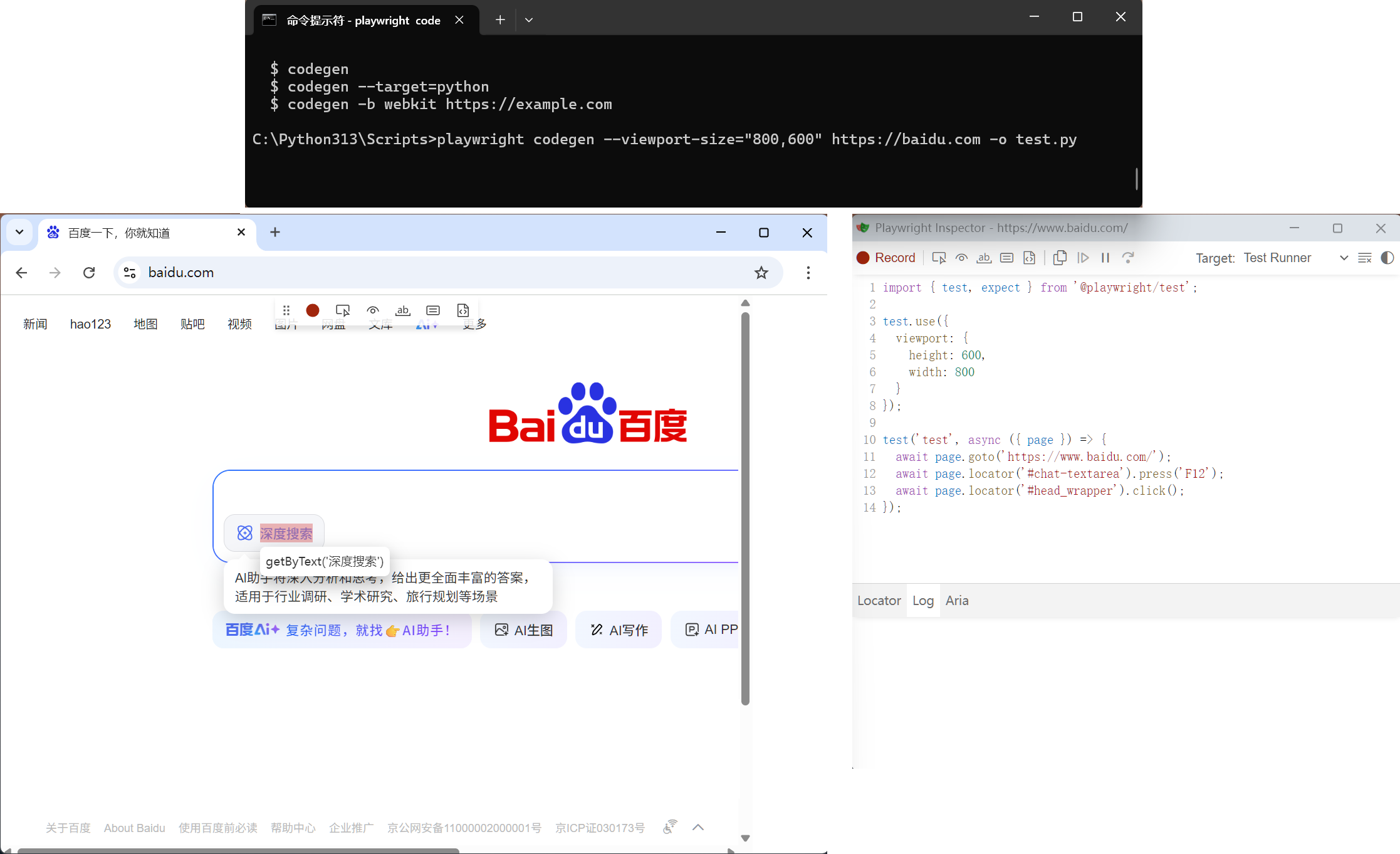Switch to the Locator tab
The height and width of the screenshot is (854, 1400).
click(879, 601)
